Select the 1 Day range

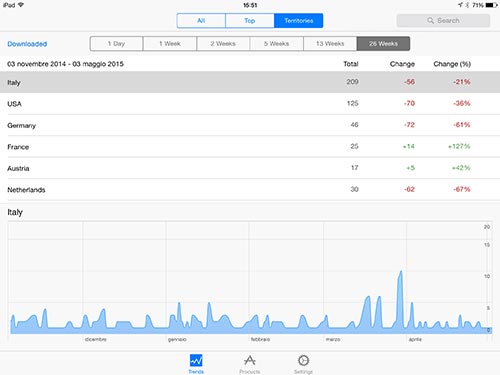pyautogui.click(x=116, y=44)
